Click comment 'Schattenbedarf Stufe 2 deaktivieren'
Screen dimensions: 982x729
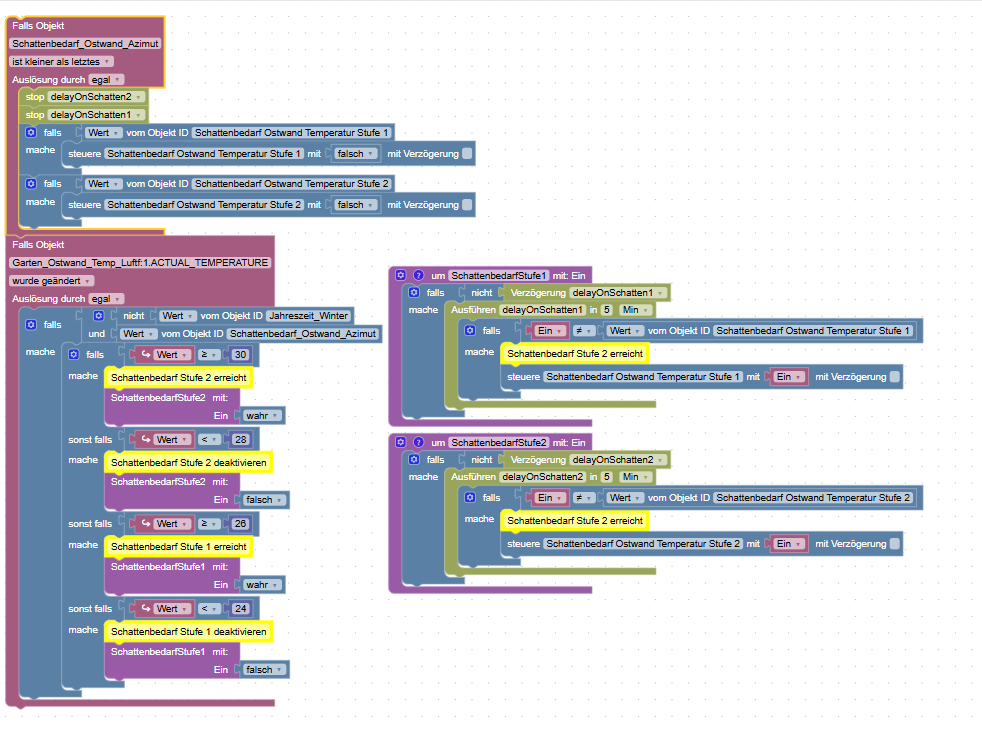[189, 462]
